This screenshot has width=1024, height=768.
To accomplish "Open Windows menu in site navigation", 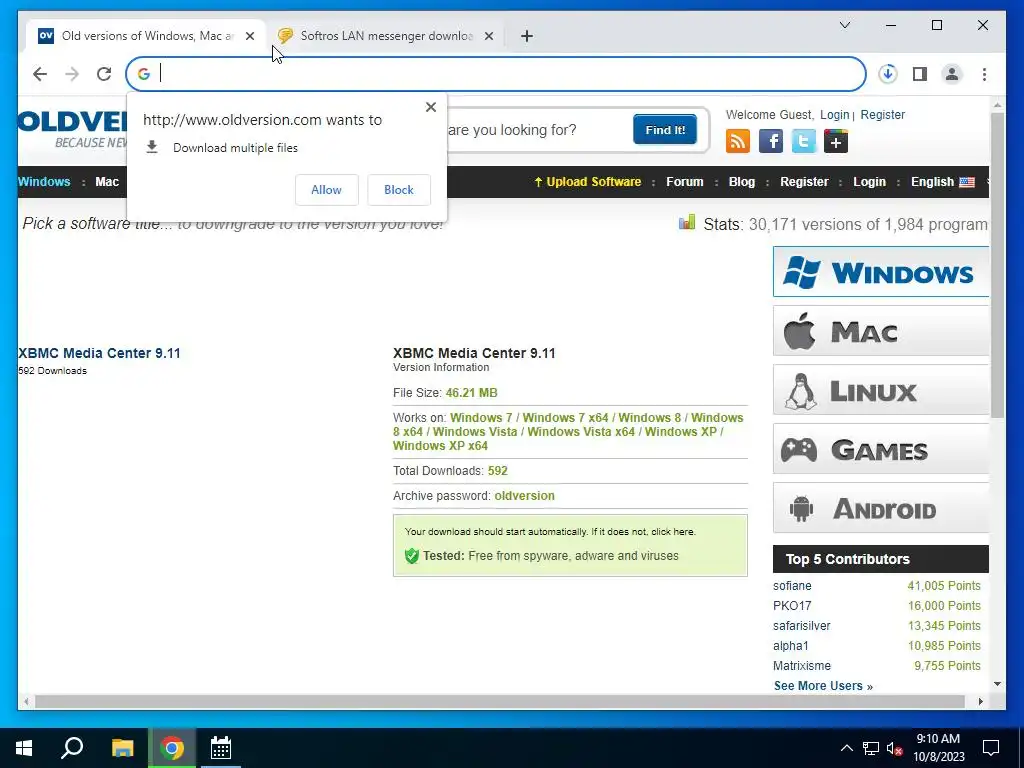I will click(x=44, y=182).
